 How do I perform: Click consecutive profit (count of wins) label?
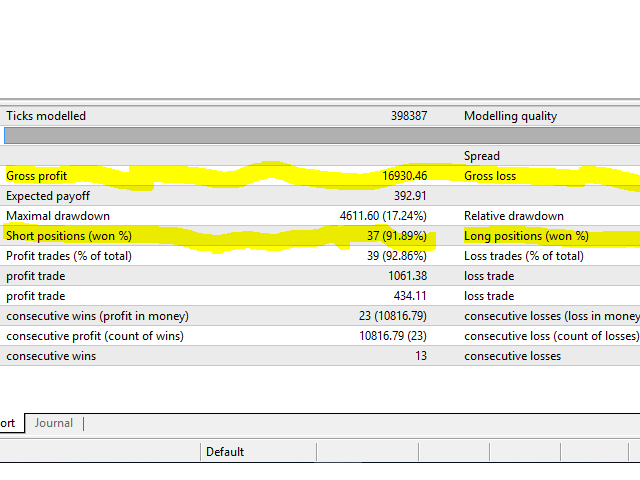coord(95,336)
